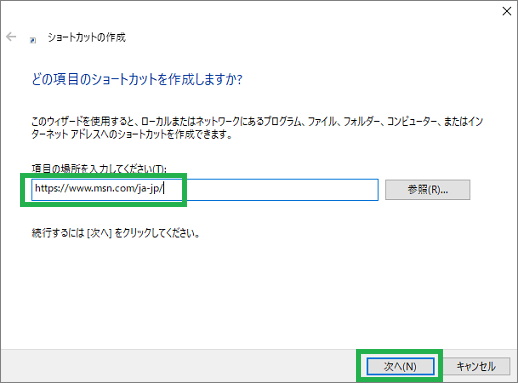Image resolution: width=518 pixels, height=383 pixels.
Task: Click the https://www.msn.com/ja-jp/ URL text
Action: [x=99, y=188]
